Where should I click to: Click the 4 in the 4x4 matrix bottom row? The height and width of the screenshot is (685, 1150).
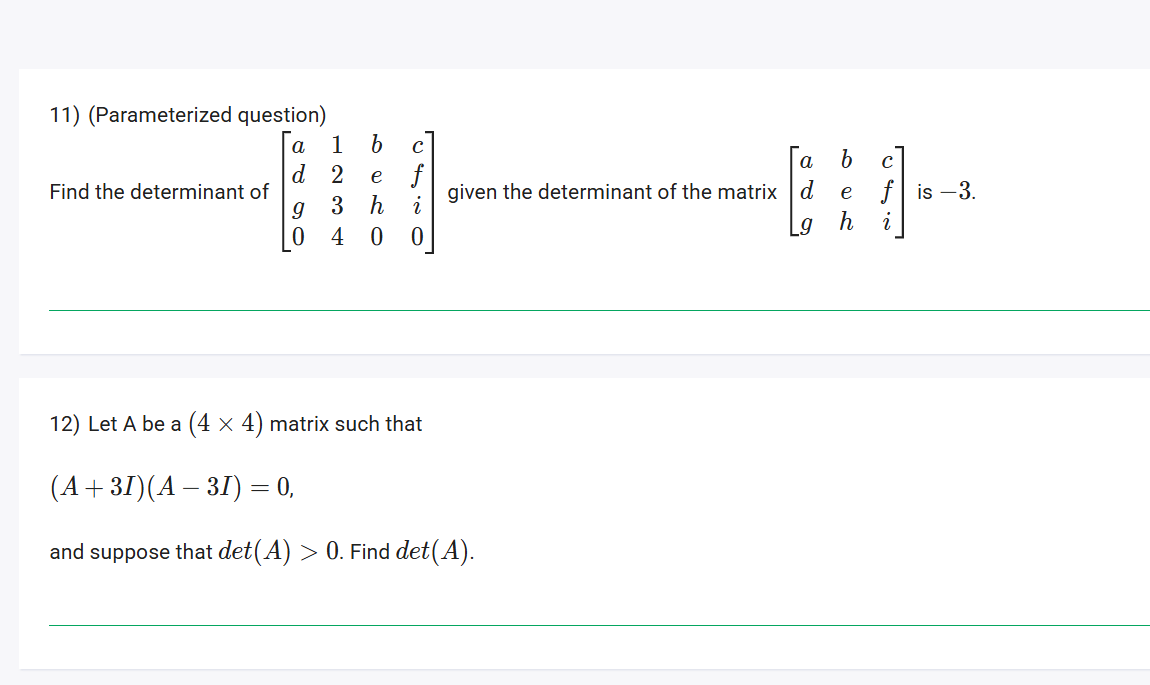tap(337, 237)
